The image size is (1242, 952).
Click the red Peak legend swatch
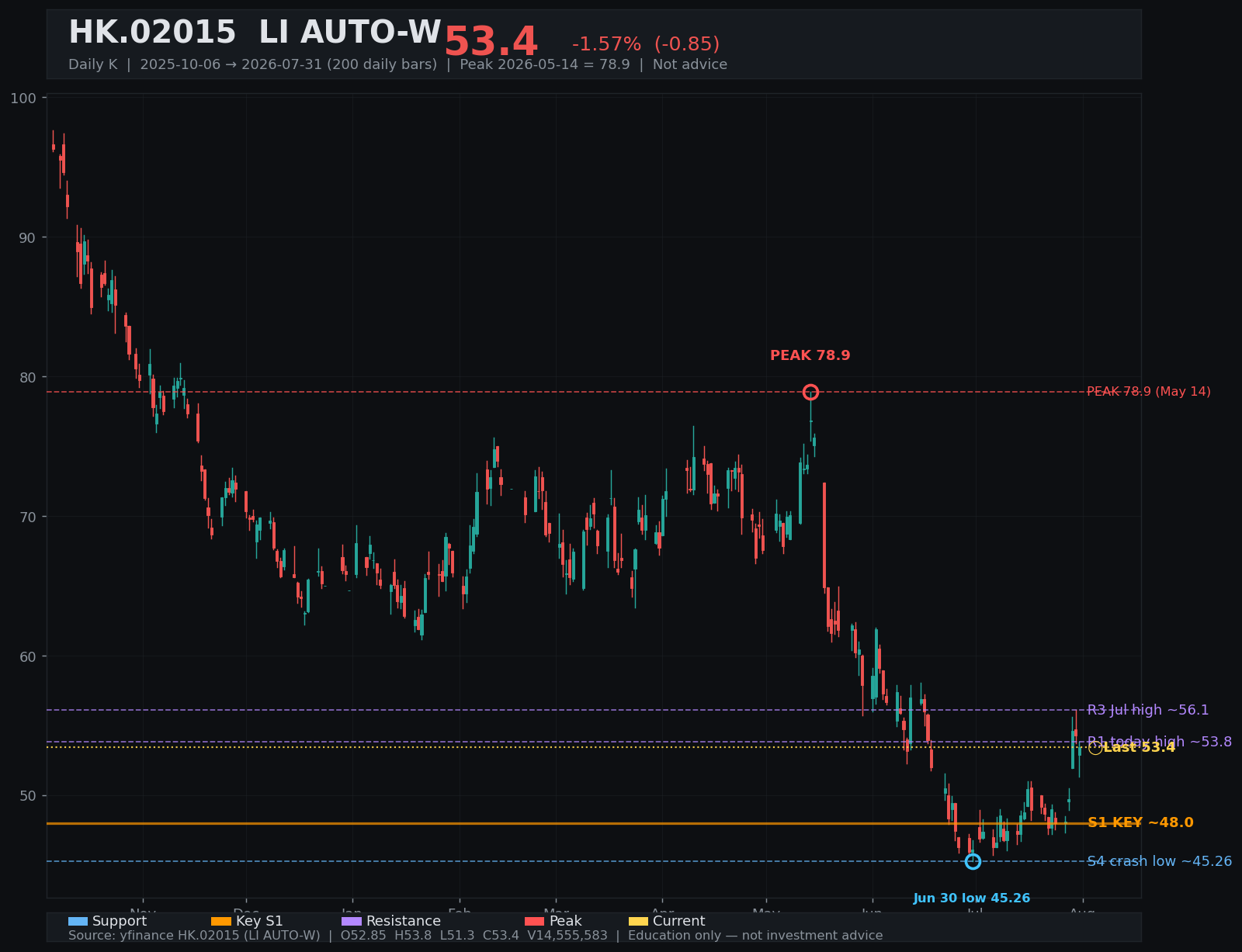click(x=535, y=921)
